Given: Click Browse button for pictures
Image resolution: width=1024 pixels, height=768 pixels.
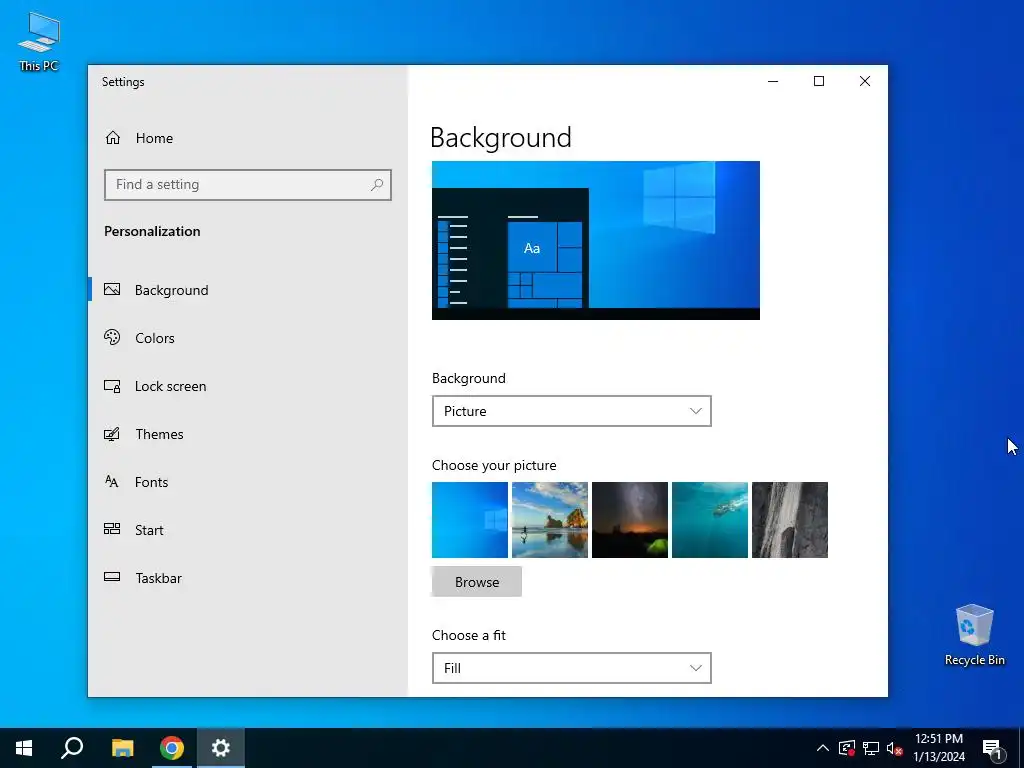Looking at the screenshot, I should [477, 582].
